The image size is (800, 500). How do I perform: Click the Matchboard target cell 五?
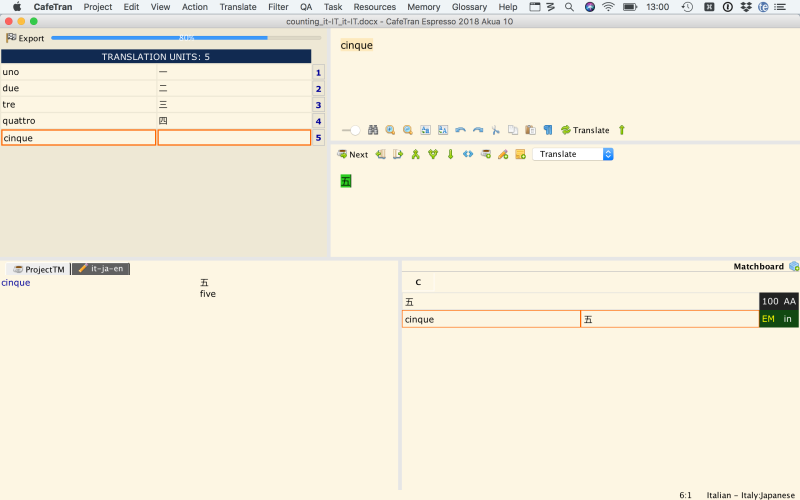point(670,319)
